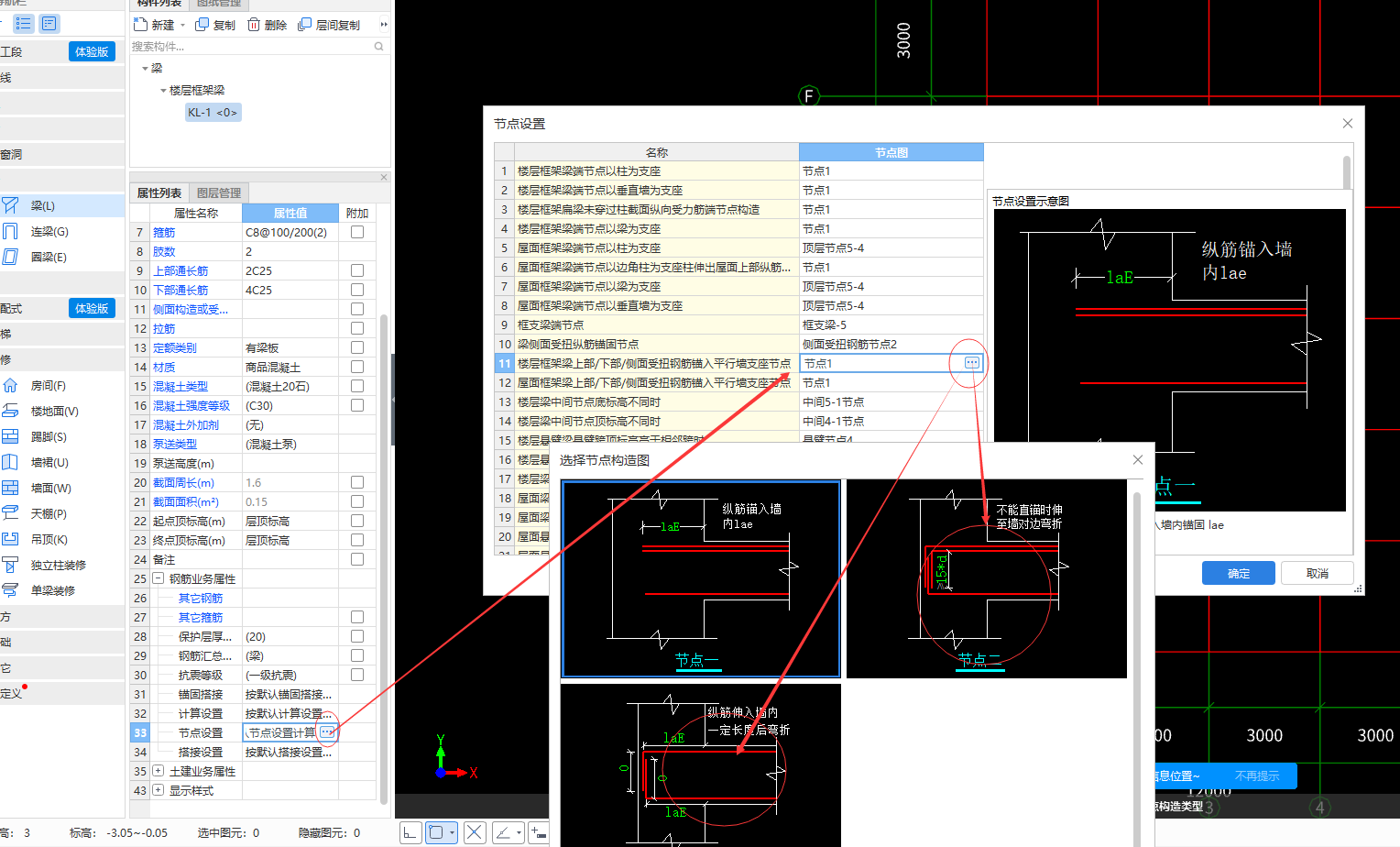
Task: Click 属性值 column header in property list
Action: click(x=290, y=213)
